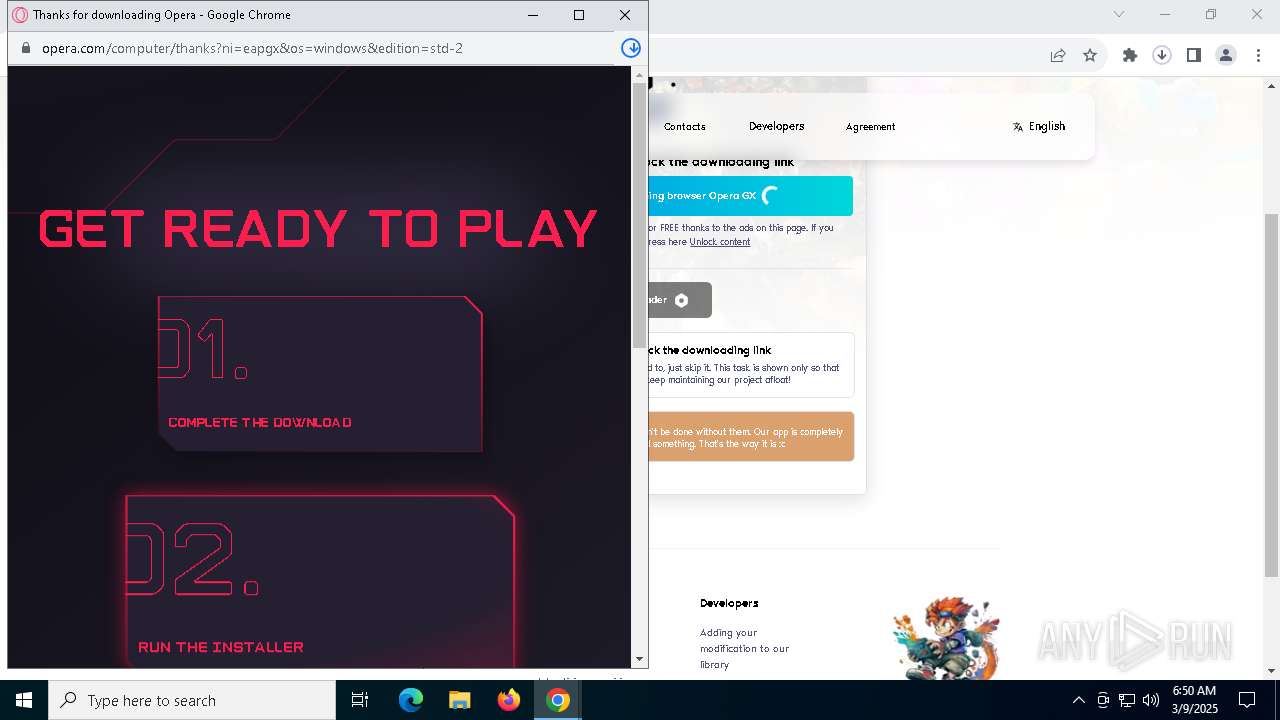Open Chrome downloads icon in toolbar

pos(1162,56)
